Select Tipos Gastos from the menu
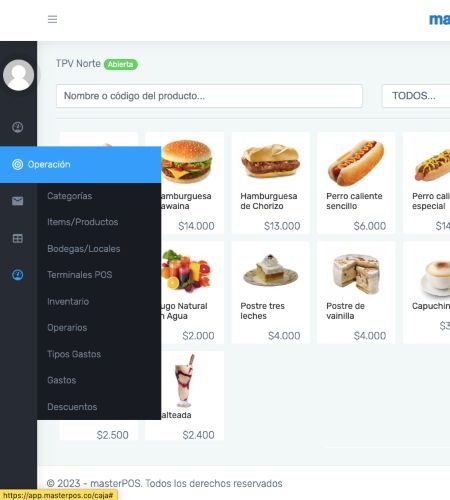The height and width of the screenshot is (500, 450). coord(74,354)
